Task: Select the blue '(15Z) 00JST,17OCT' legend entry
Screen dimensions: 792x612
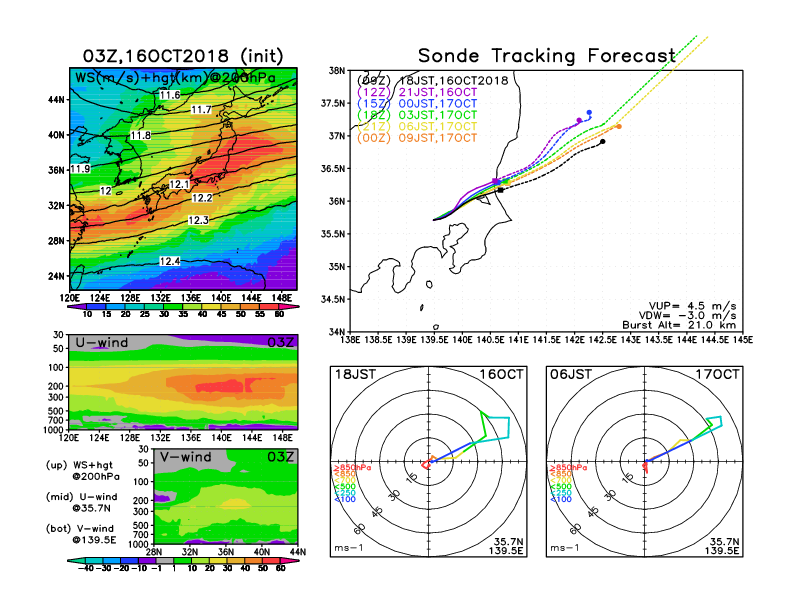Action: pyautogui.click(x=417, y=104)
